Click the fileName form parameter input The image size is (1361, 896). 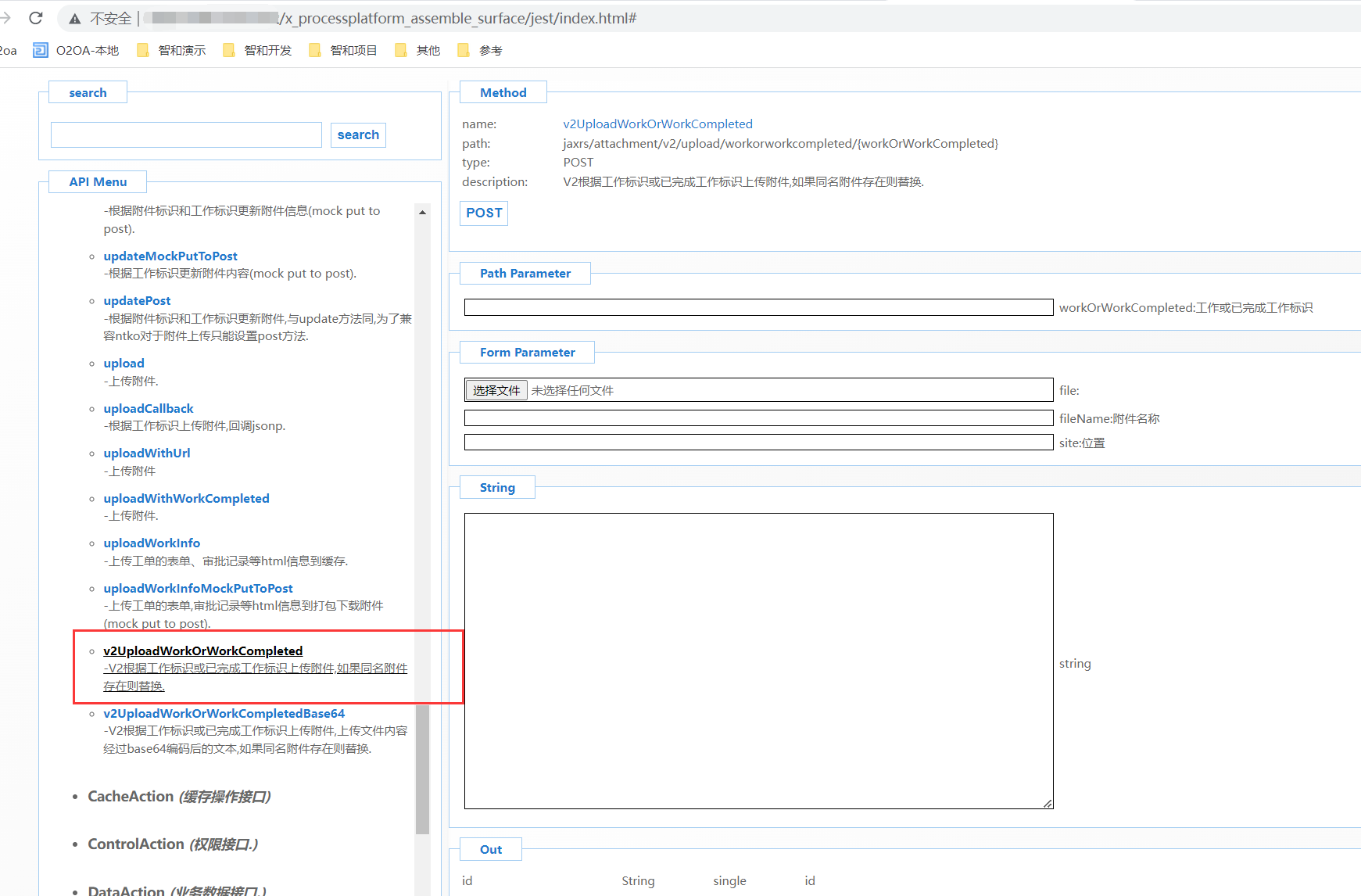coord(758,418)
